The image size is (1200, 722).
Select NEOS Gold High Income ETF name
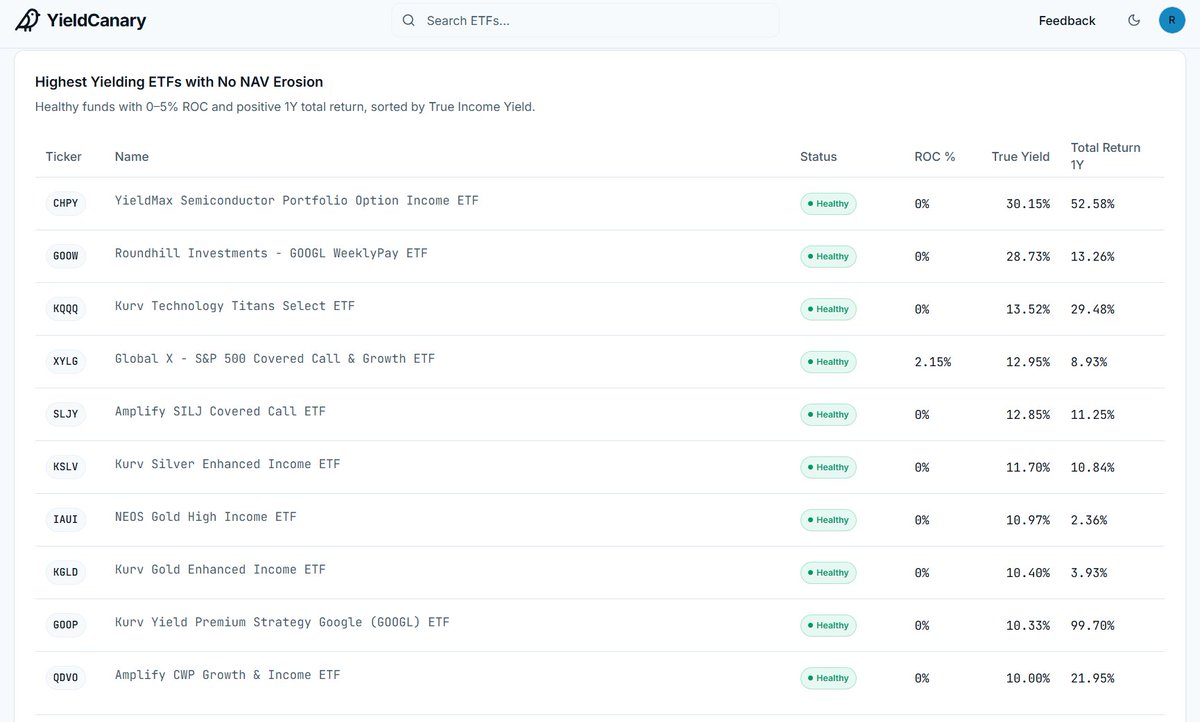point(206,517)
